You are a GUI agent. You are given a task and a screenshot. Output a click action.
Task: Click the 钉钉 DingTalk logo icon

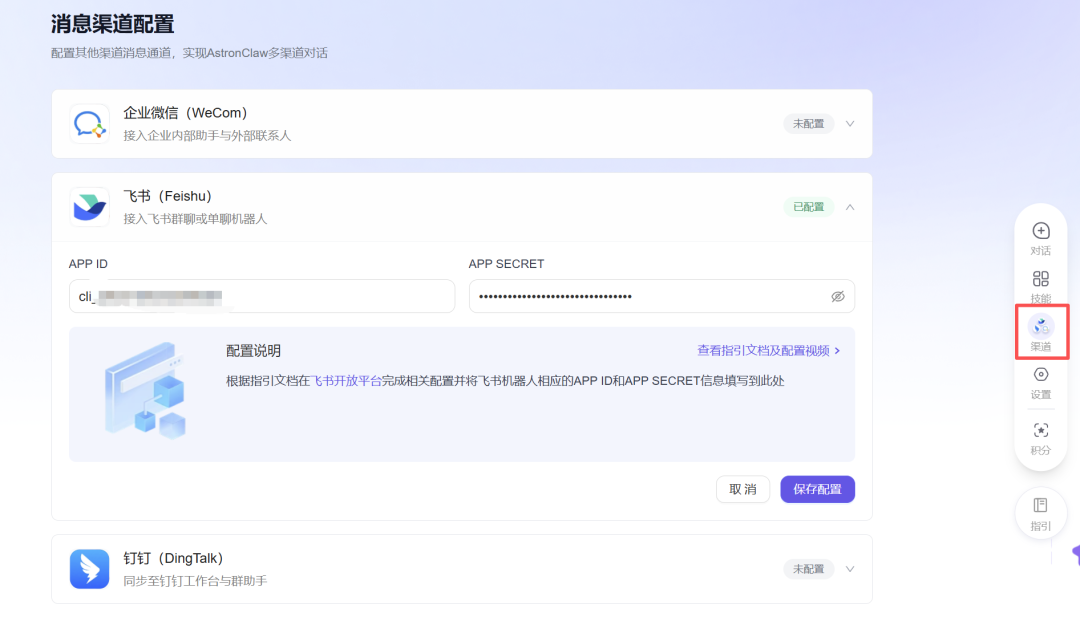click(x=89, y=568)
